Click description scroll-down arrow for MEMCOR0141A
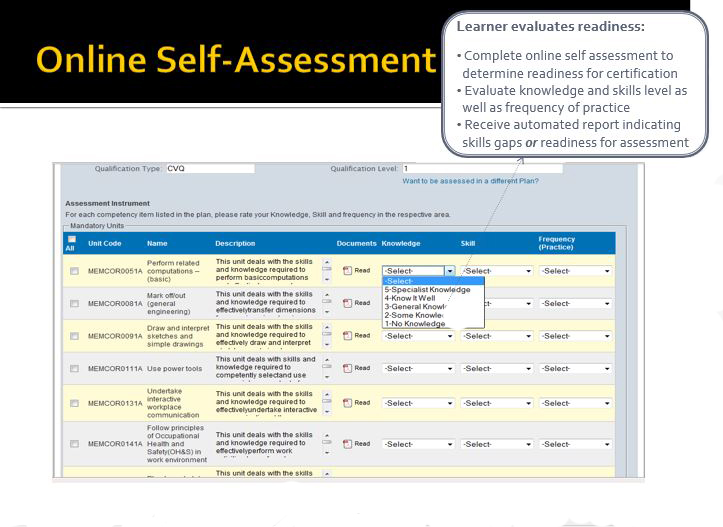Screen dimensions: 723x527 click(327, 453)
